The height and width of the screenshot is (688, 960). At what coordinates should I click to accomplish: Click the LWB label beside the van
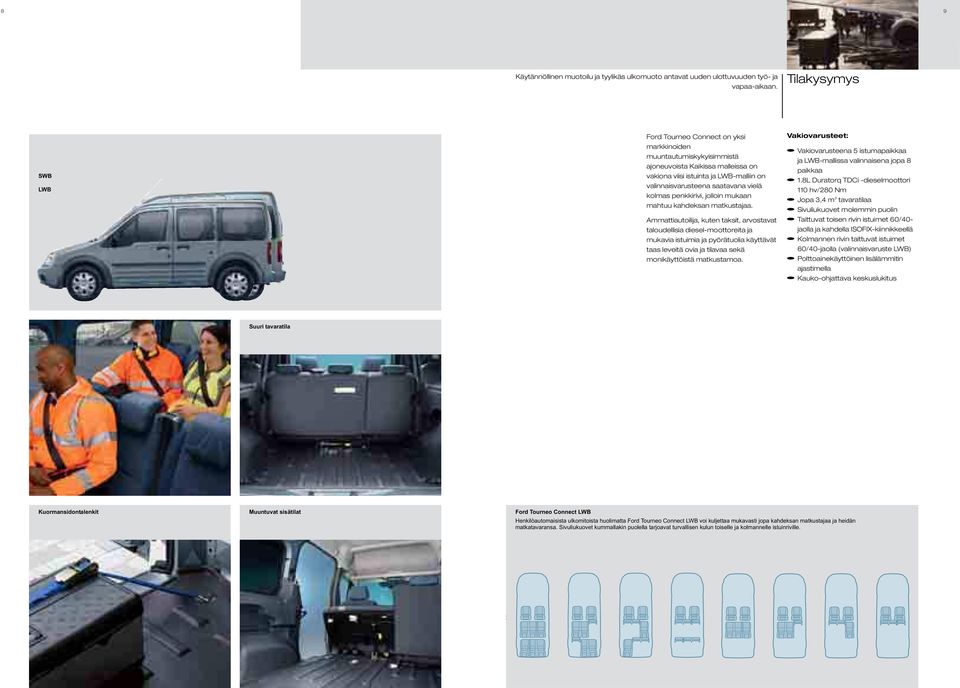click(x=45, y=190)
